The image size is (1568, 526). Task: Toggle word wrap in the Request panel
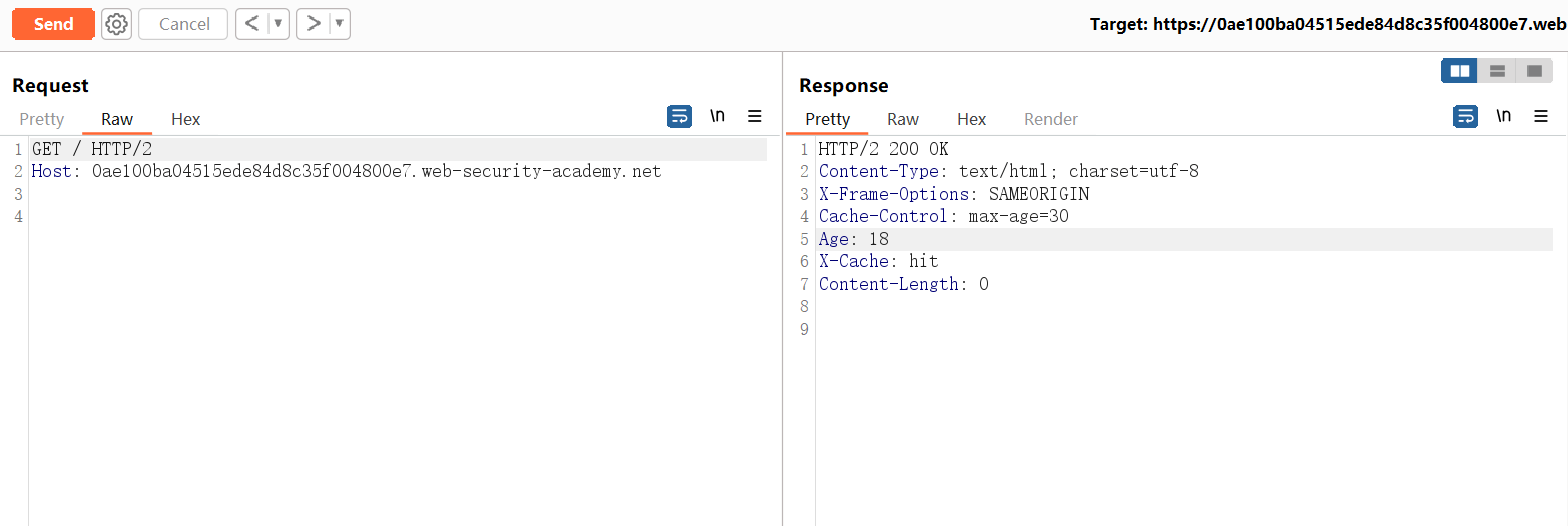coord(679,117)
